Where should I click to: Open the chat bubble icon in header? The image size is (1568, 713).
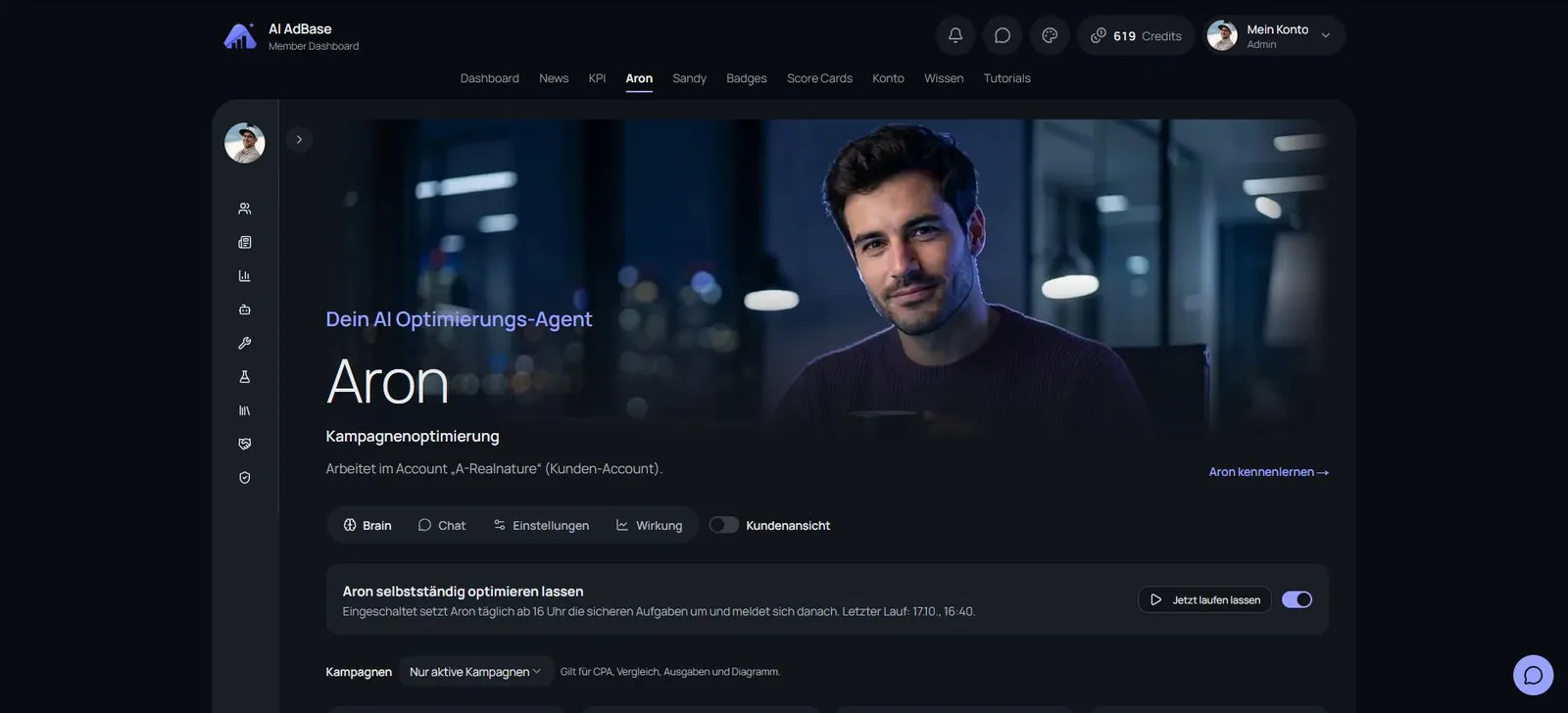click(x=1003, y=35)
